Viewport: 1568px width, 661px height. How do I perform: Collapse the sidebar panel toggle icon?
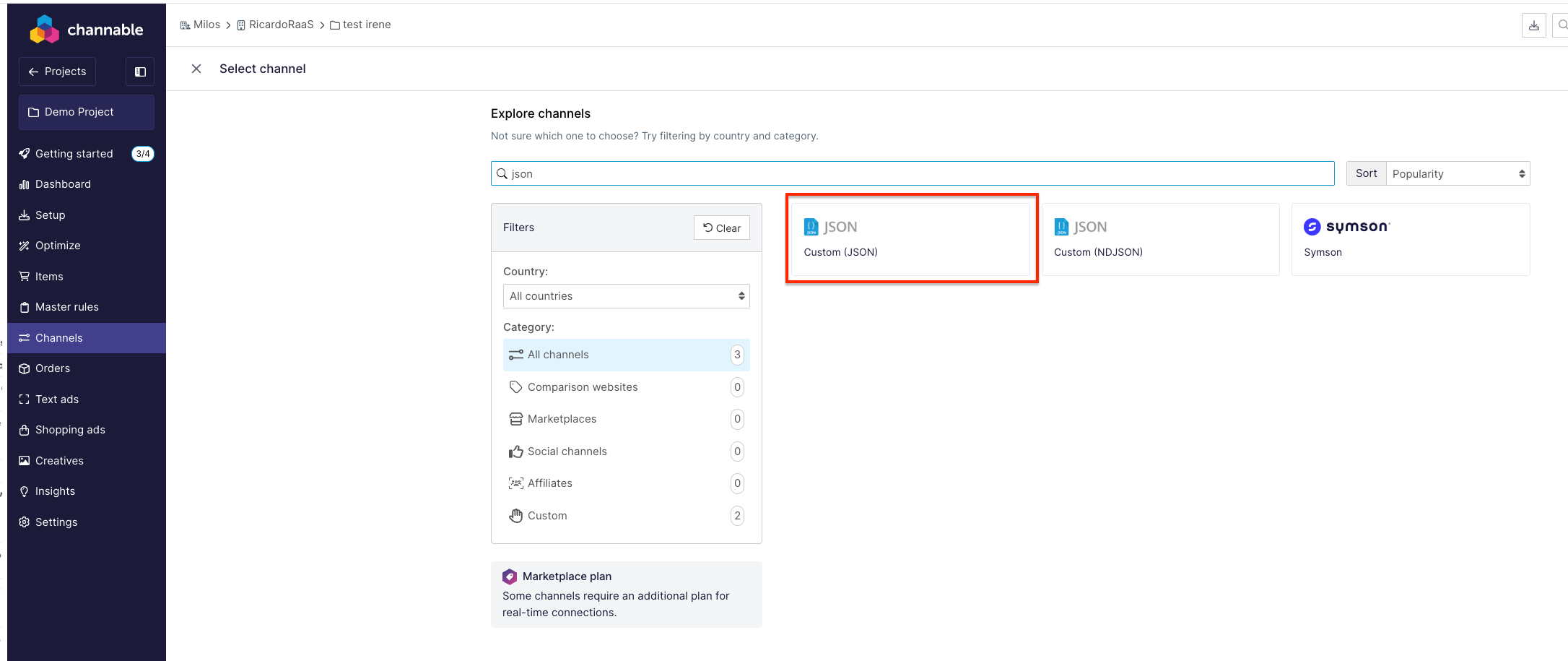click(140, 72)
